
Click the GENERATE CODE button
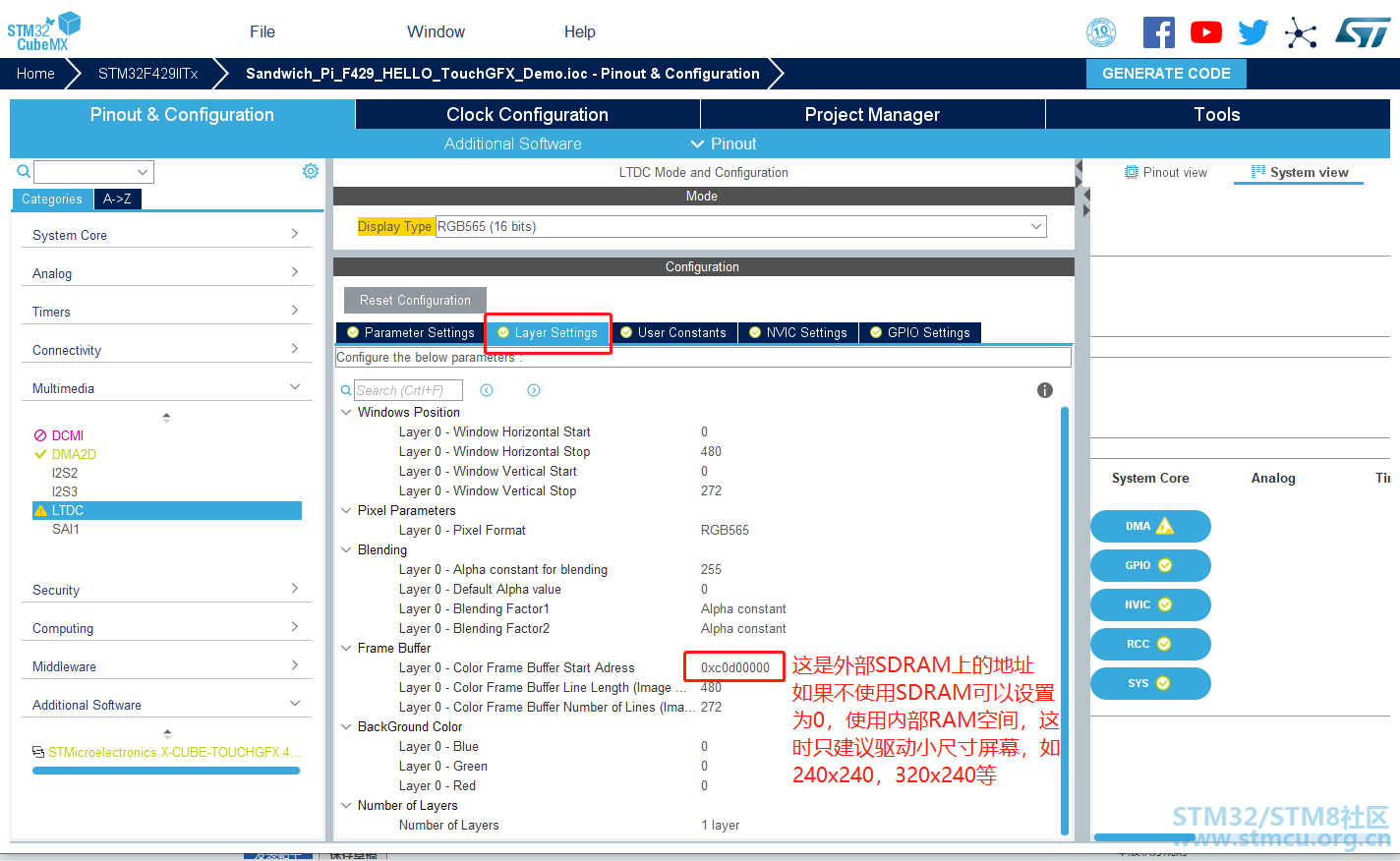[x=1166, y=74]
